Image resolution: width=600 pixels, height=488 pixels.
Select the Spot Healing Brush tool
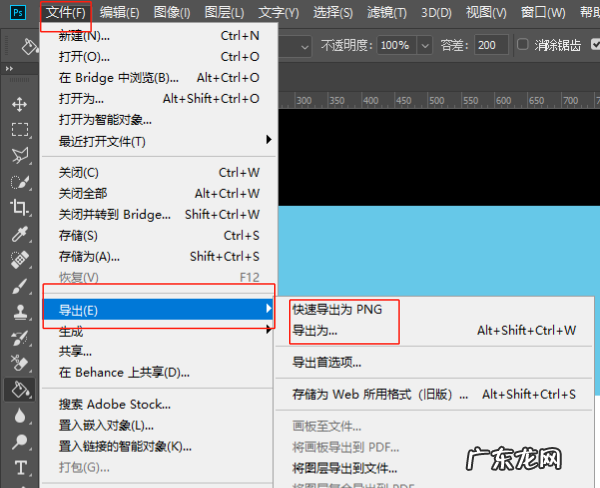click(20, 260)
